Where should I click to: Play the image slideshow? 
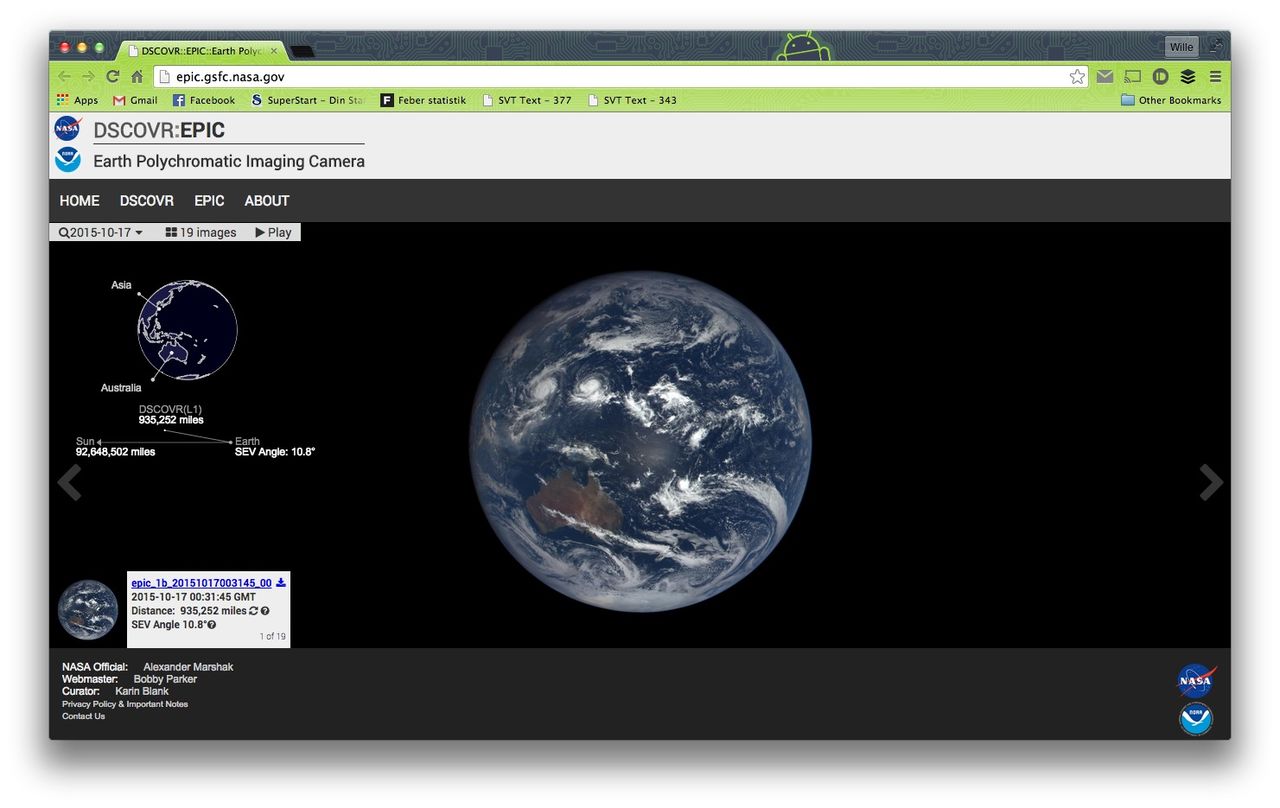[x=273, y=232]
